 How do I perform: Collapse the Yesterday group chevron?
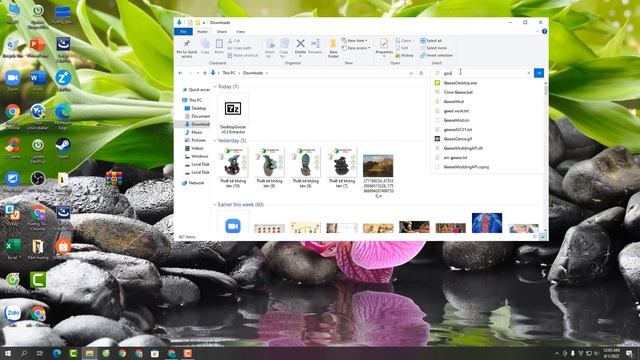(x=215, y=140)
